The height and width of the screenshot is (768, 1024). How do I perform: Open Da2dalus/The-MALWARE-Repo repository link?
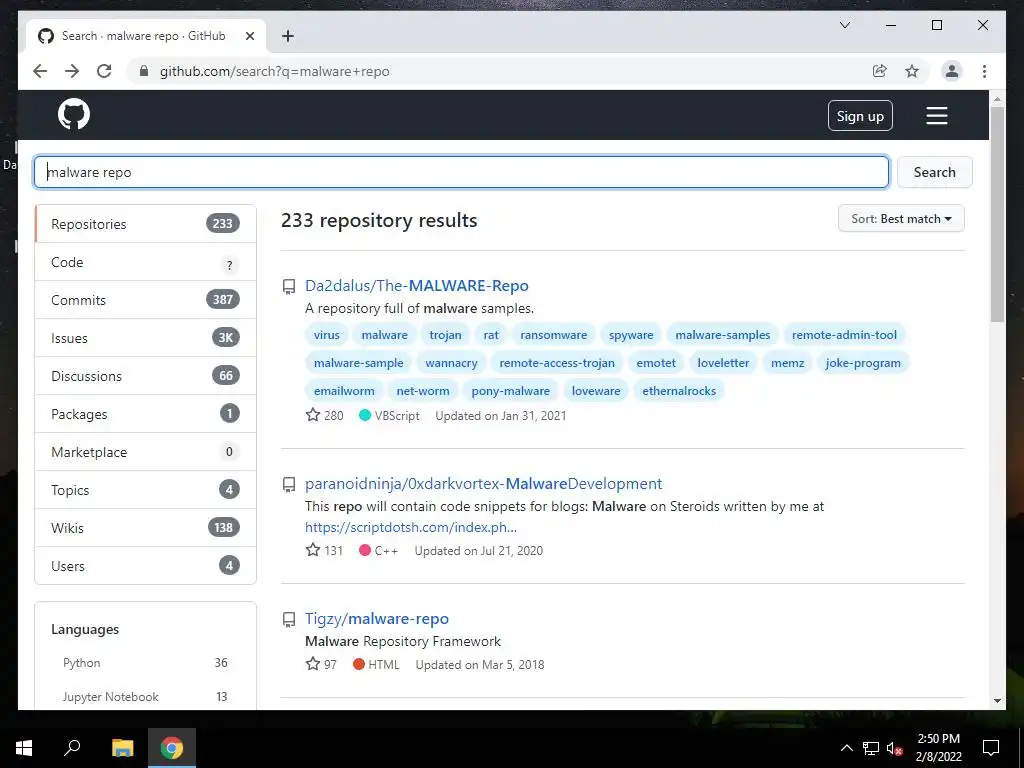pos(417,285)
